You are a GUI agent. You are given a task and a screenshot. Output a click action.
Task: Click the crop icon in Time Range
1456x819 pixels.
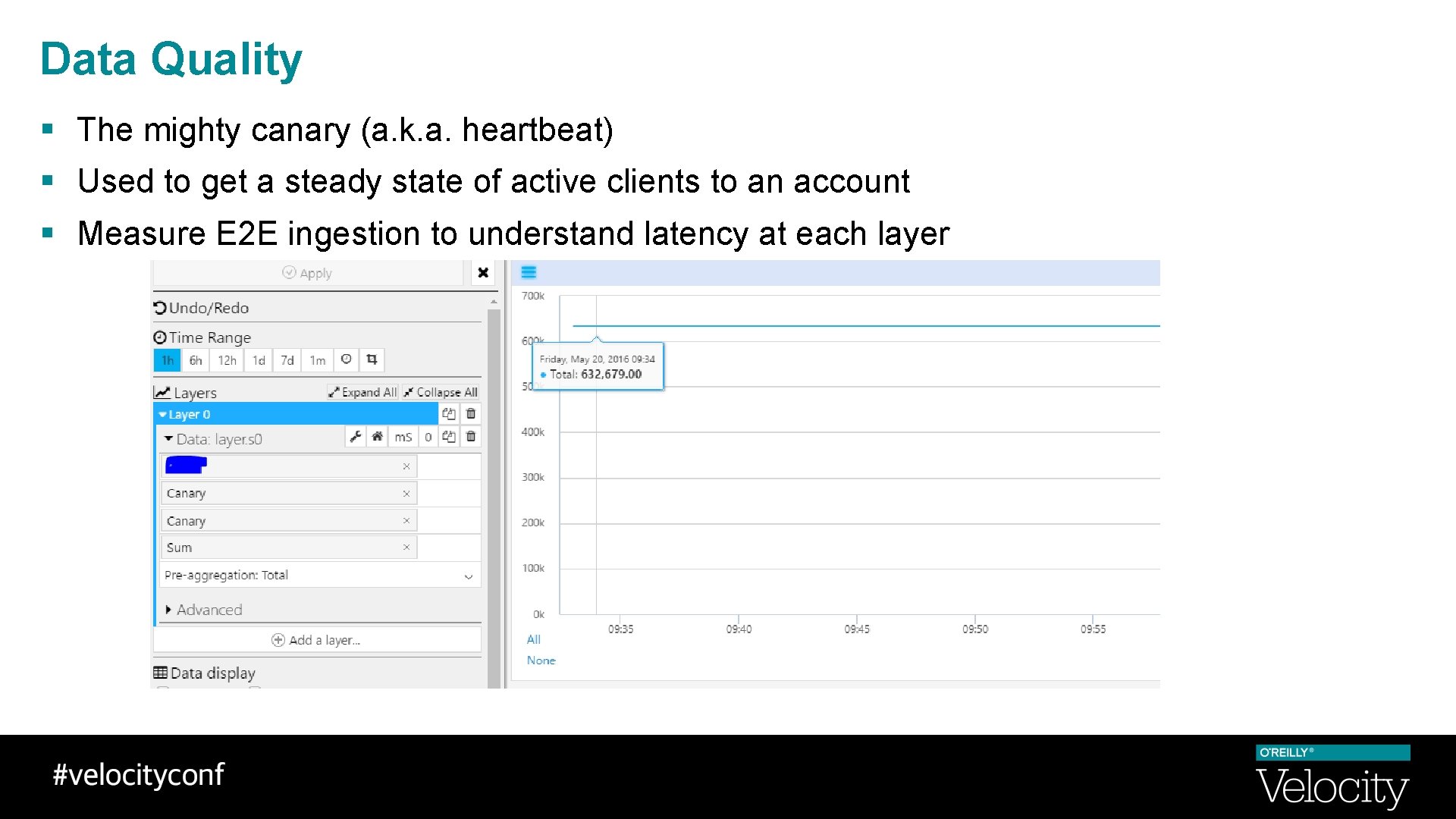(x=372, y=359)
